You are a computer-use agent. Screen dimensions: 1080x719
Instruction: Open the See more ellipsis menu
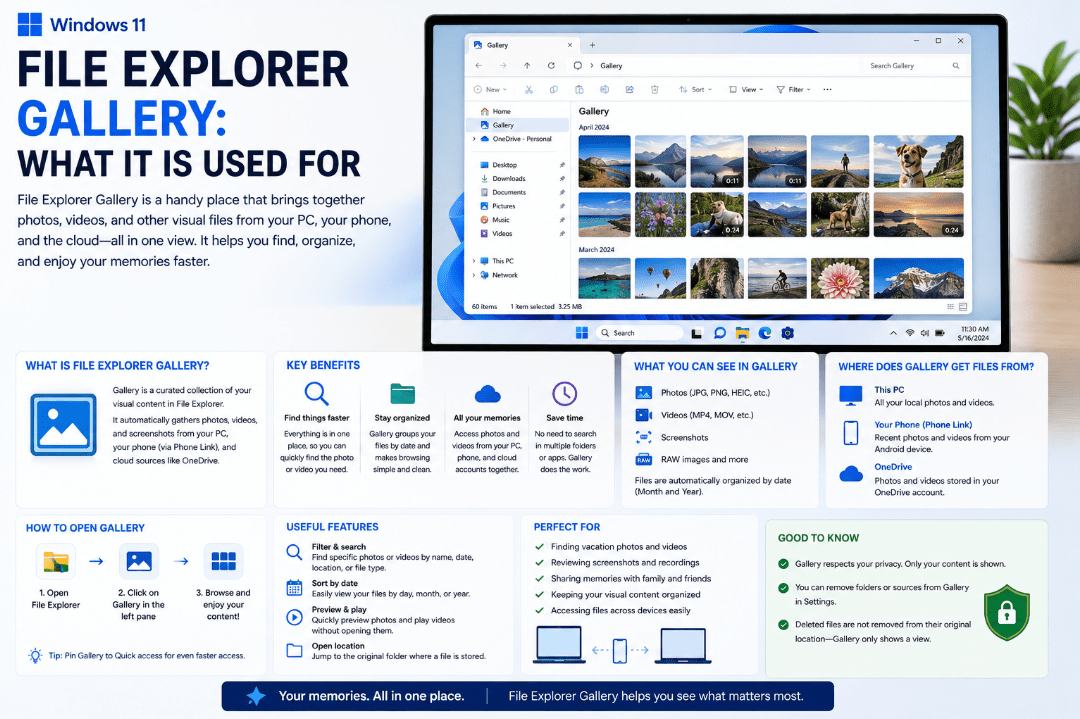pos(827,90)
